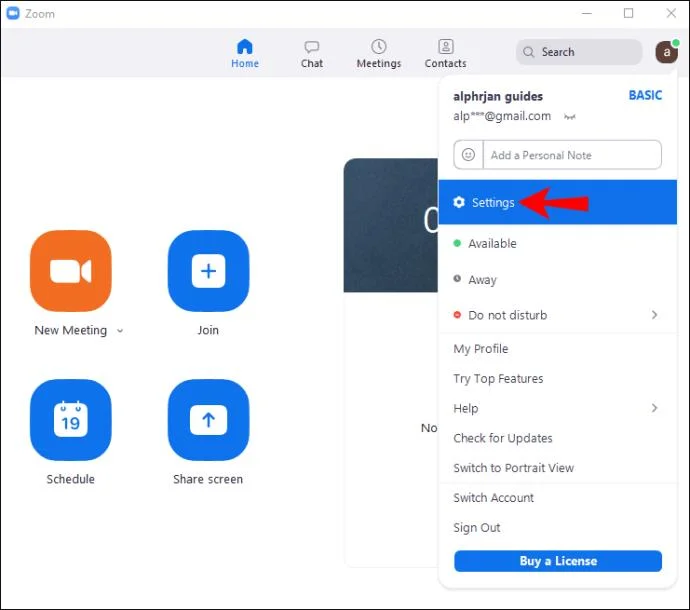The width and height of the screenshot is (690, 610).
Task: Open Settings from profile menu
Action: [x=558, y=202]
